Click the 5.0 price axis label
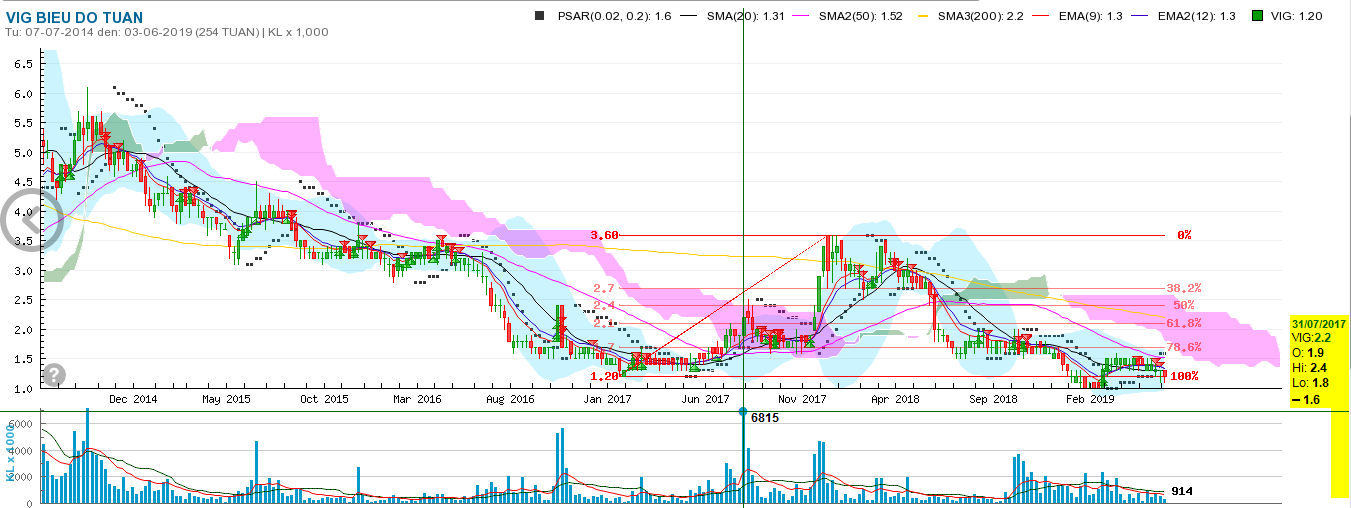The image size is (1351, 508). pos(22,152)
